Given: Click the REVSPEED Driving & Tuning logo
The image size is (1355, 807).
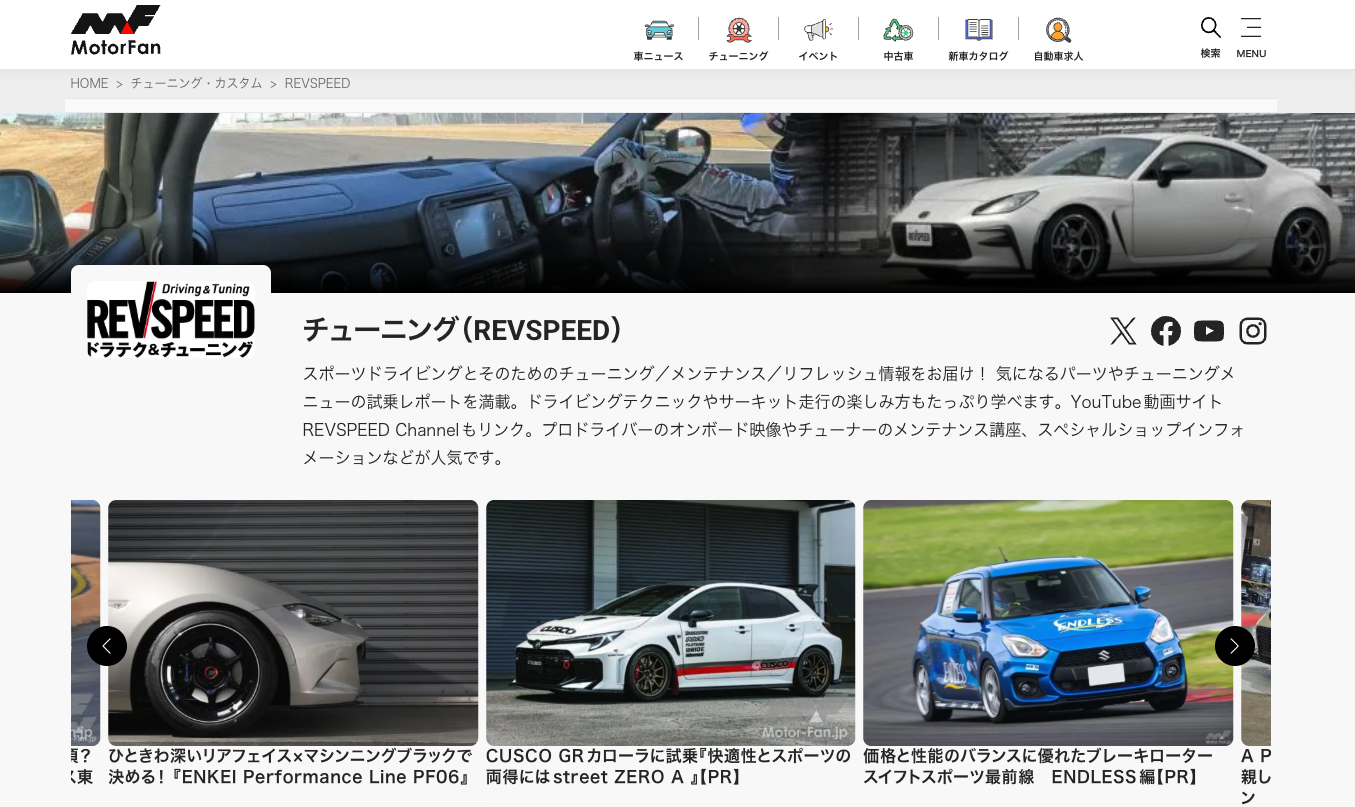Looking at the screenshot, I should [x=171, y=319].
